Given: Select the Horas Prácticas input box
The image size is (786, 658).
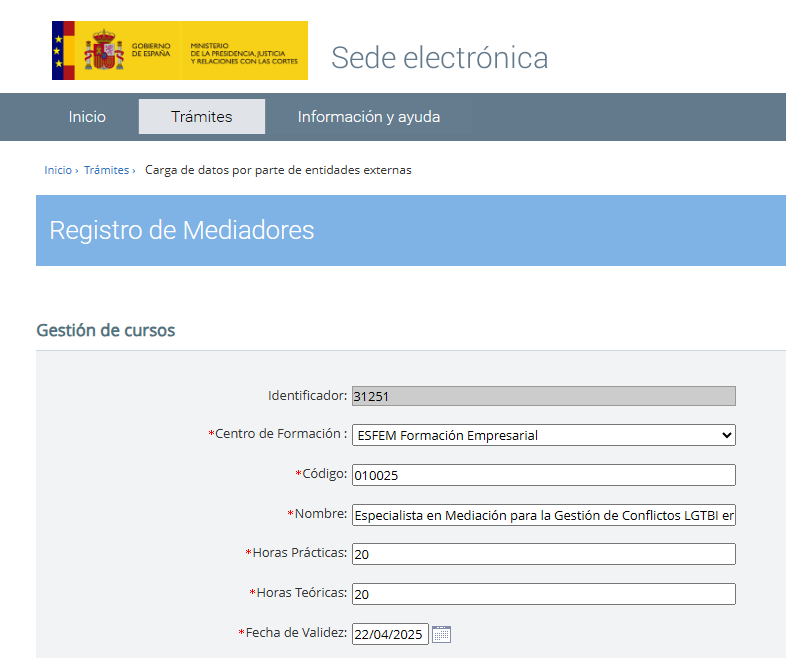Looking at the screenshot, I should point(543,554).
